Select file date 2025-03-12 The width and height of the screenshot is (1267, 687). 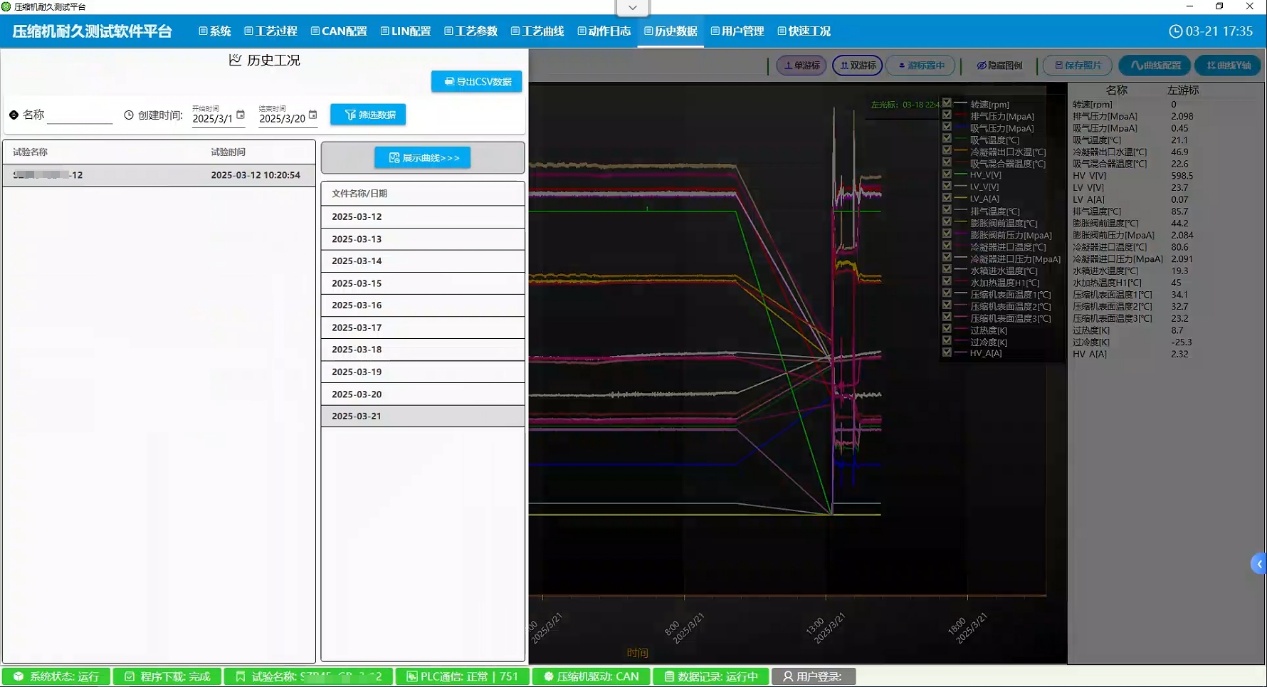tap(422, 217)
